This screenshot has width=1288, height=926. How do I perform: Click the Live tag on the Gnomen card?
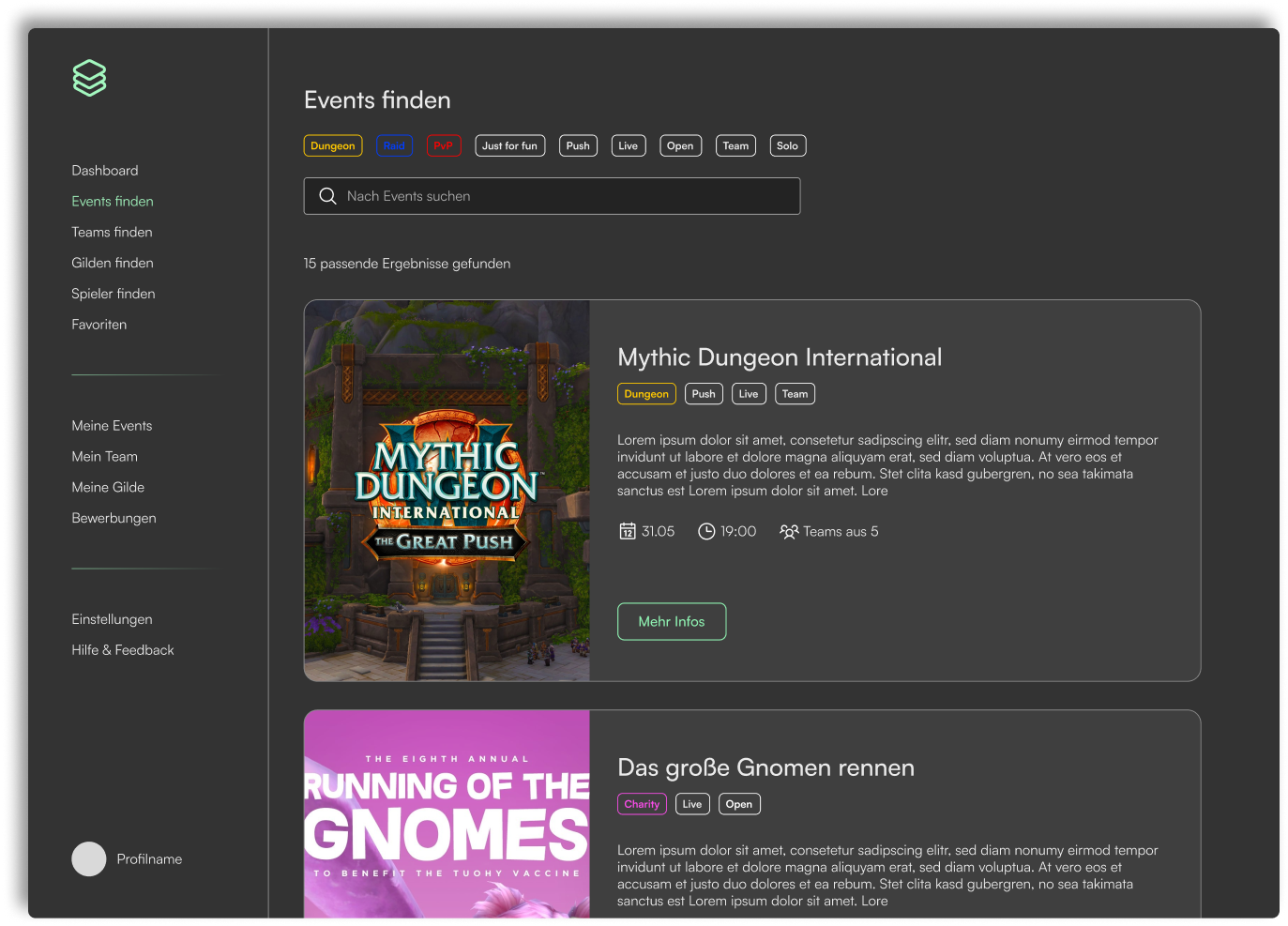tap(692, 804)
